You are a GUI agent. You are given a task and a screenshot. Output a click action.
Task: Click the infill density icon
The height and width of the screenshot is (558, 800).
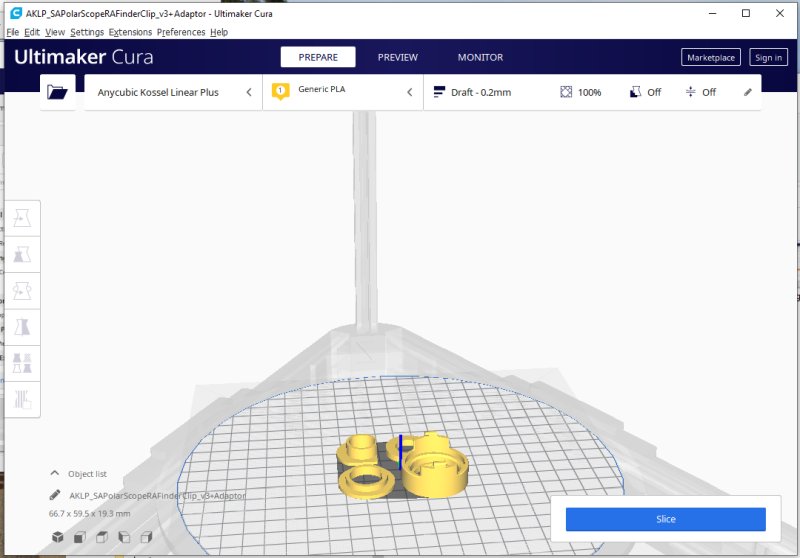coord(566,92)
